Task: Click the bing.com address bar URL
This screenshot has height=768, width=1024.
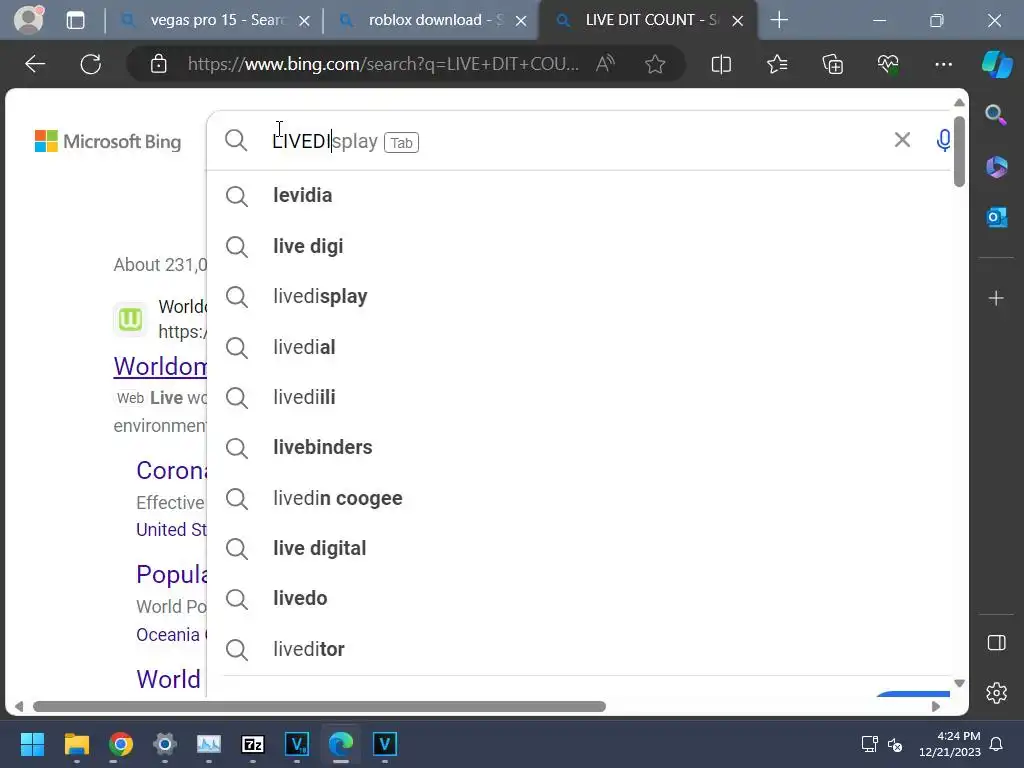Action: coord(383,64)
